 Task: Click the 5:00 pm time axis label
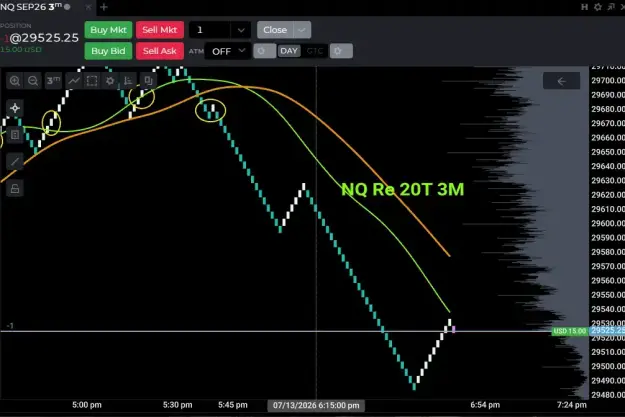tap(87, 405)
